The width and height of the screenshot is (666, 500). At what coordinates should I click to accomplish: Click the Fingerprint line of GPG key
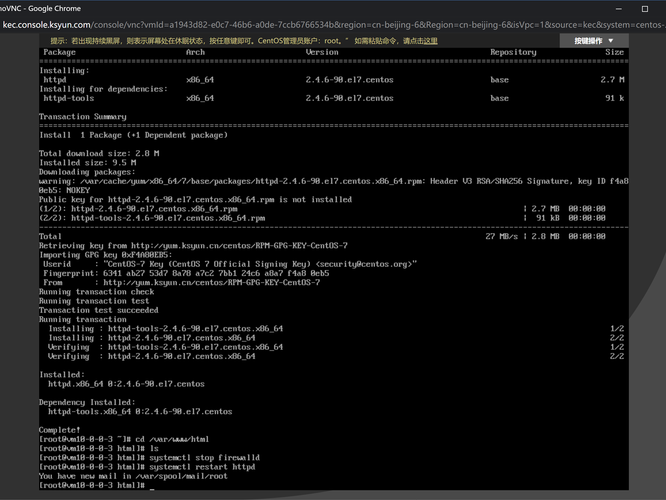(186, 273)
